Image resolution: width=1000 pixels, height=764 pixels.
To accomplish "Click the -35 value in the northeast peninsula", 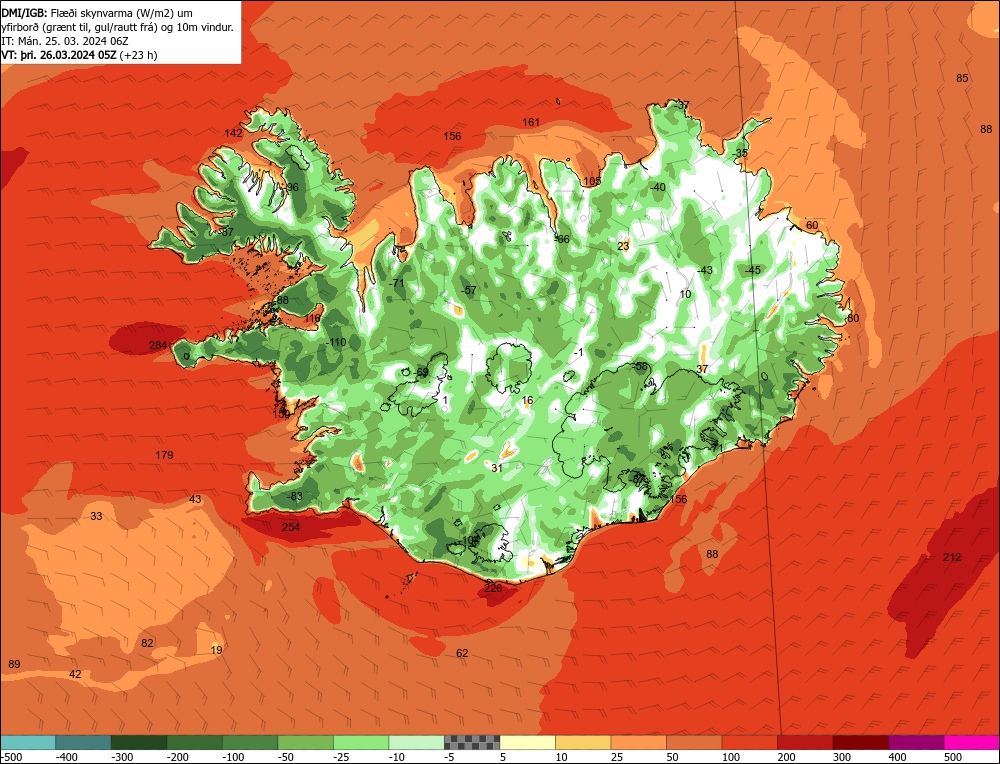I will coord(739,154).
